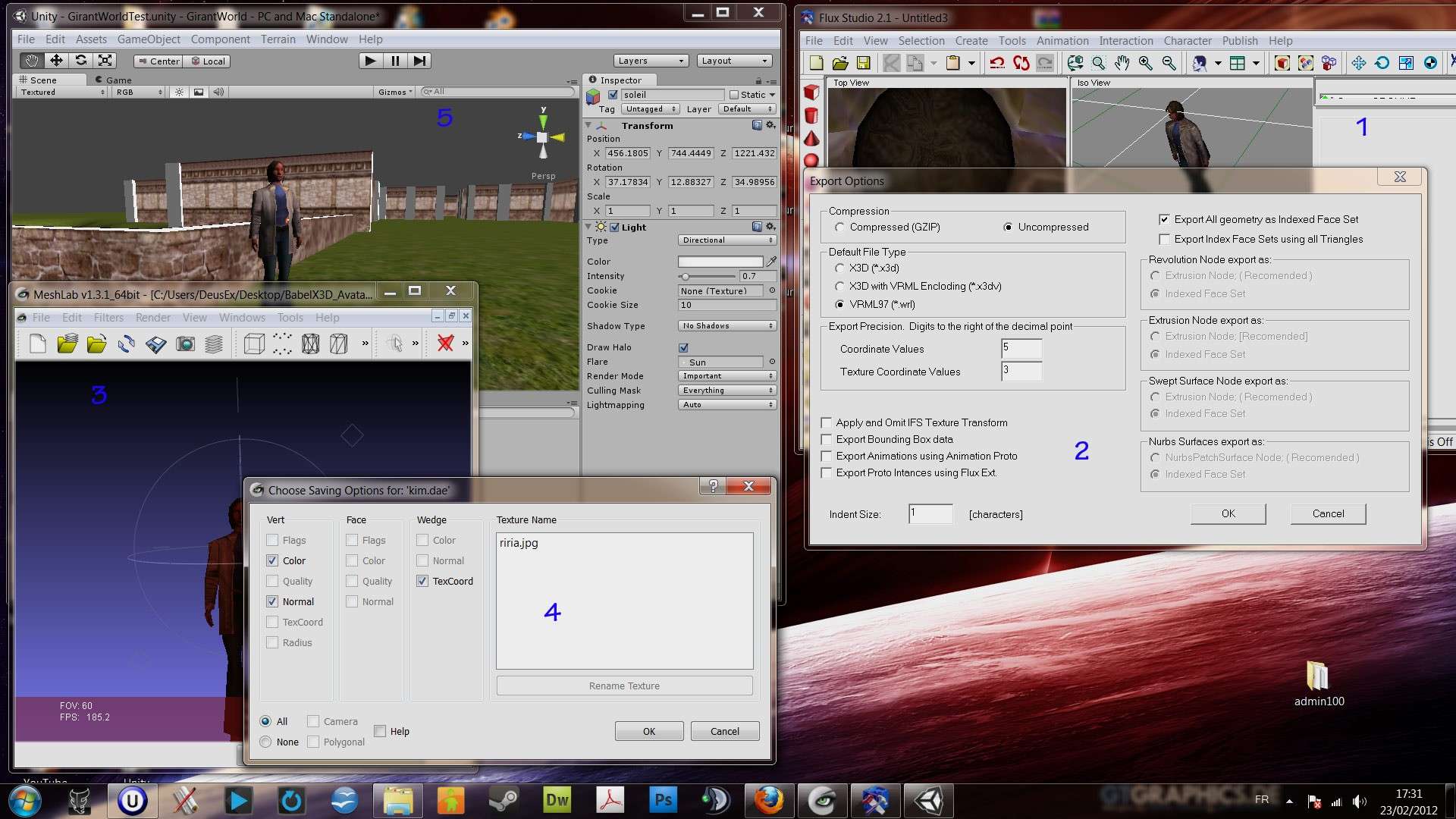Click the Pause button in Unity
Screen dimensions: 1456x819
pos(395,61)
